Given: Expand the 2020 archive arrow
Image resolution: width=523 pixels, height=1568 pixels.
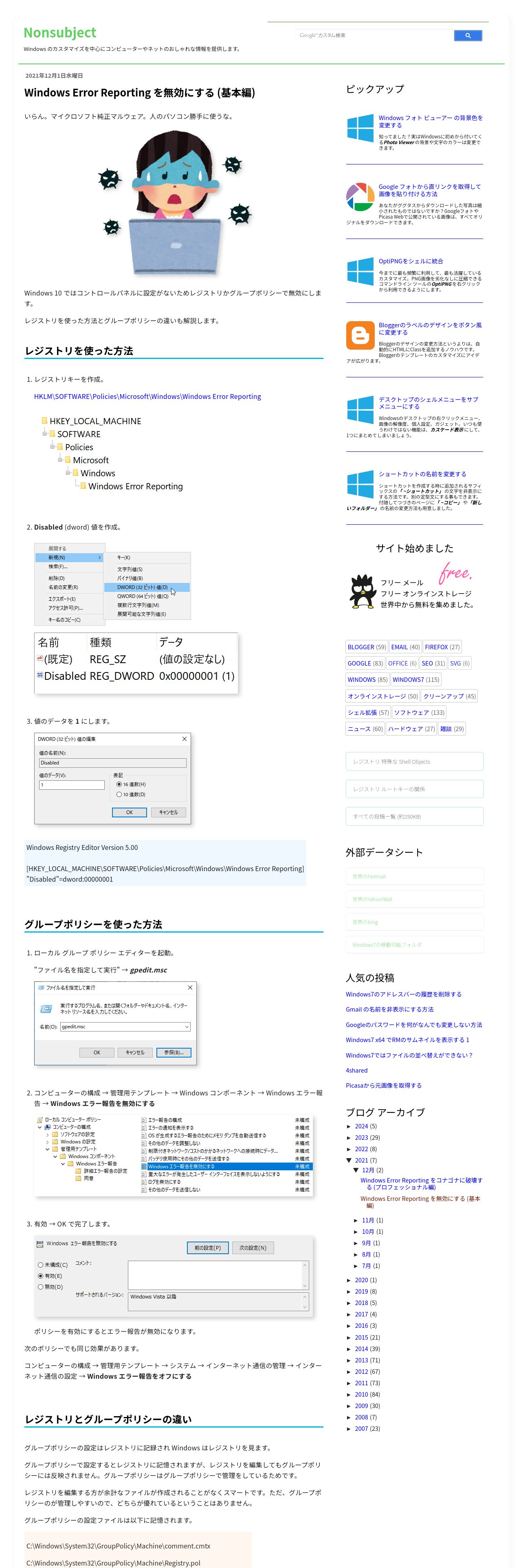Looking at the screenshot, I should click(x=349, y=1280).
